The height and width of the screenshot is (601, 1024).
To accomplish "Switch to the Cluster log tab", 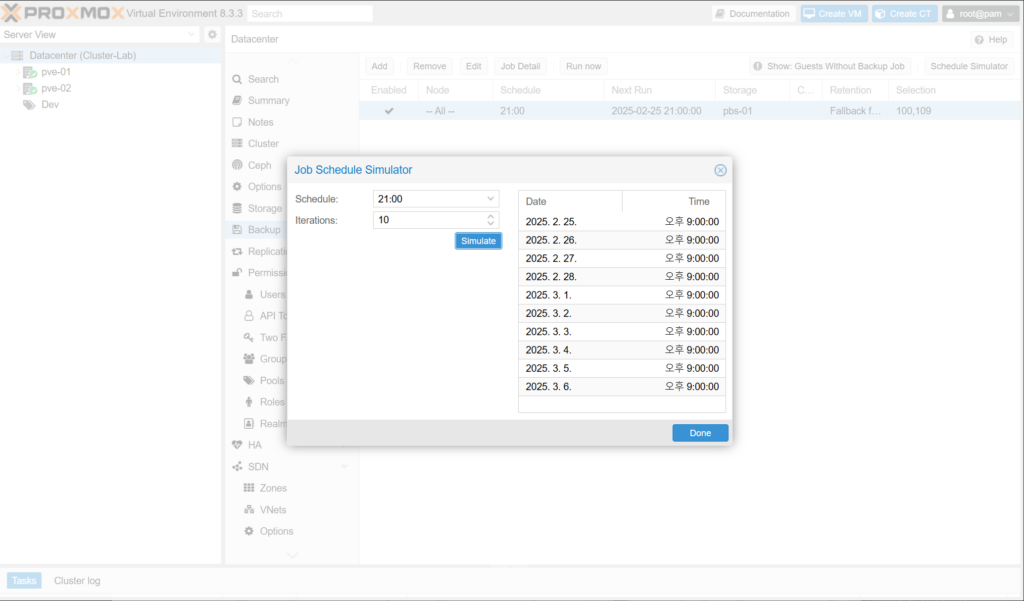I will tap(77, 581).
